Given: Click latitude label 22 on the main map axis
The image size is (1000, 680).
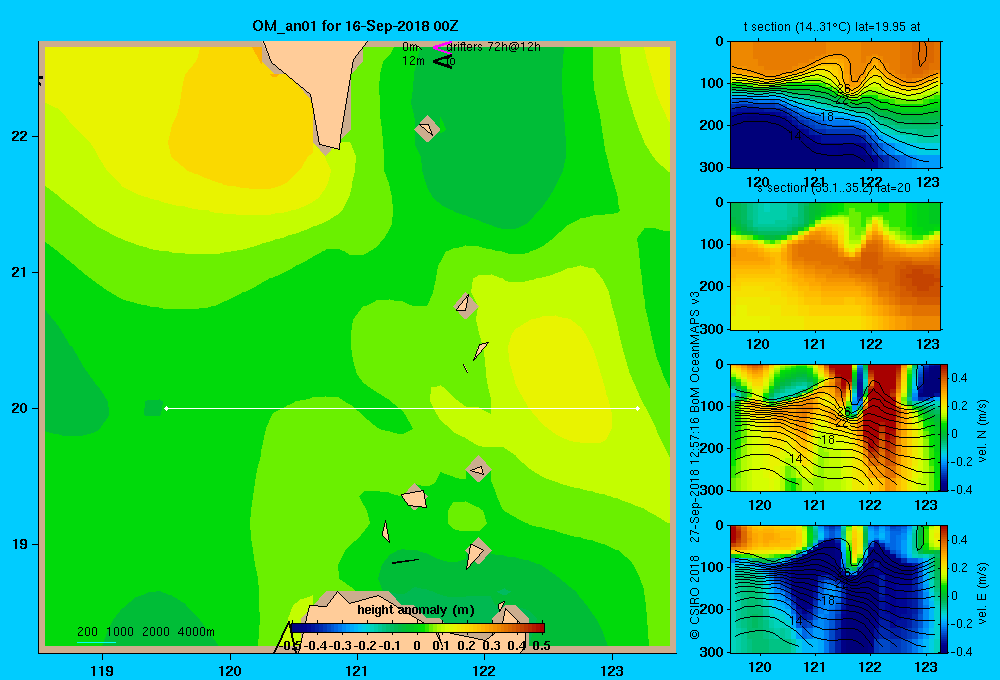Looking at the screenshot, I should [x=20, y=137].
